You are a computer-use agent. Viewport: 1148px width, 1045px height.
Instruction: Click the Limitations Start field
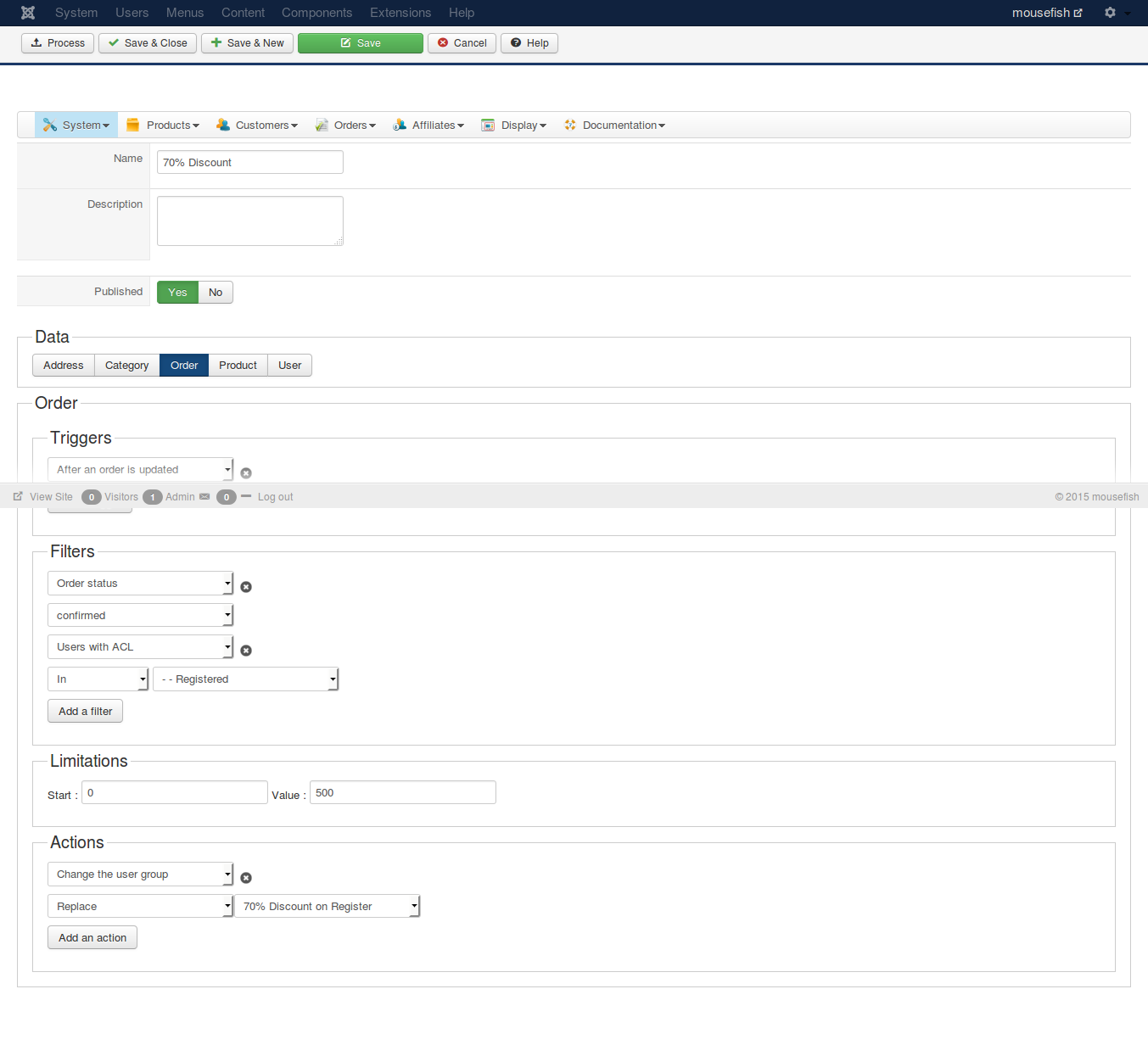click(x=175, y=792)
